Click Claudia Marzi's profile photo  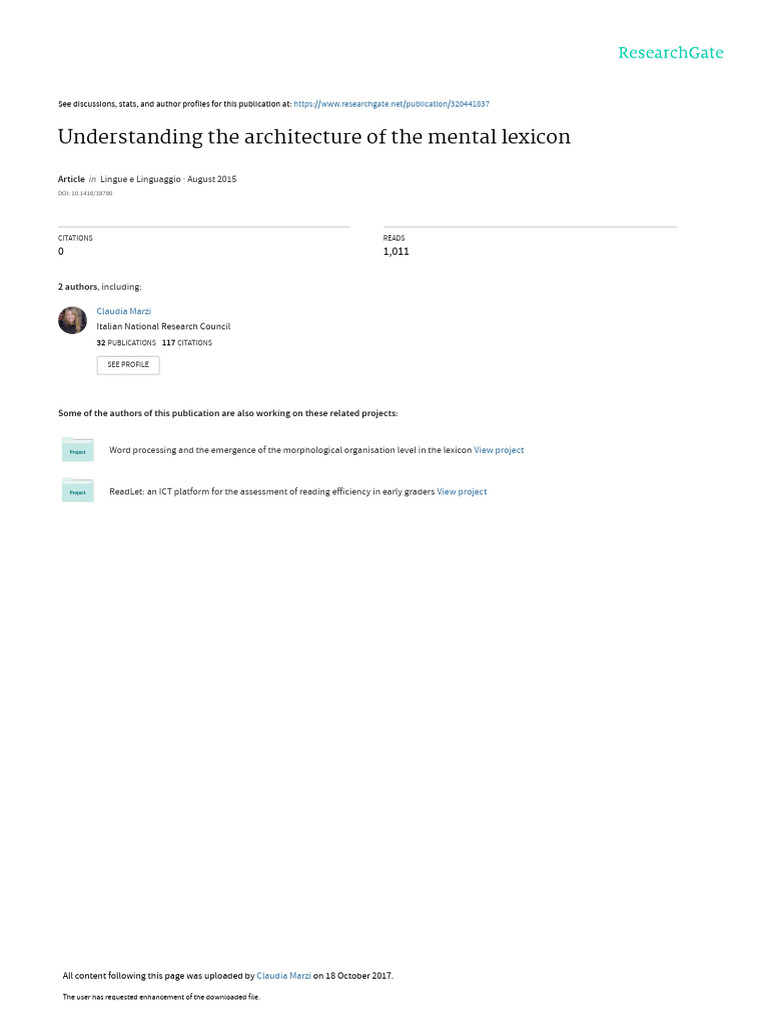click(x=73, y=320)
